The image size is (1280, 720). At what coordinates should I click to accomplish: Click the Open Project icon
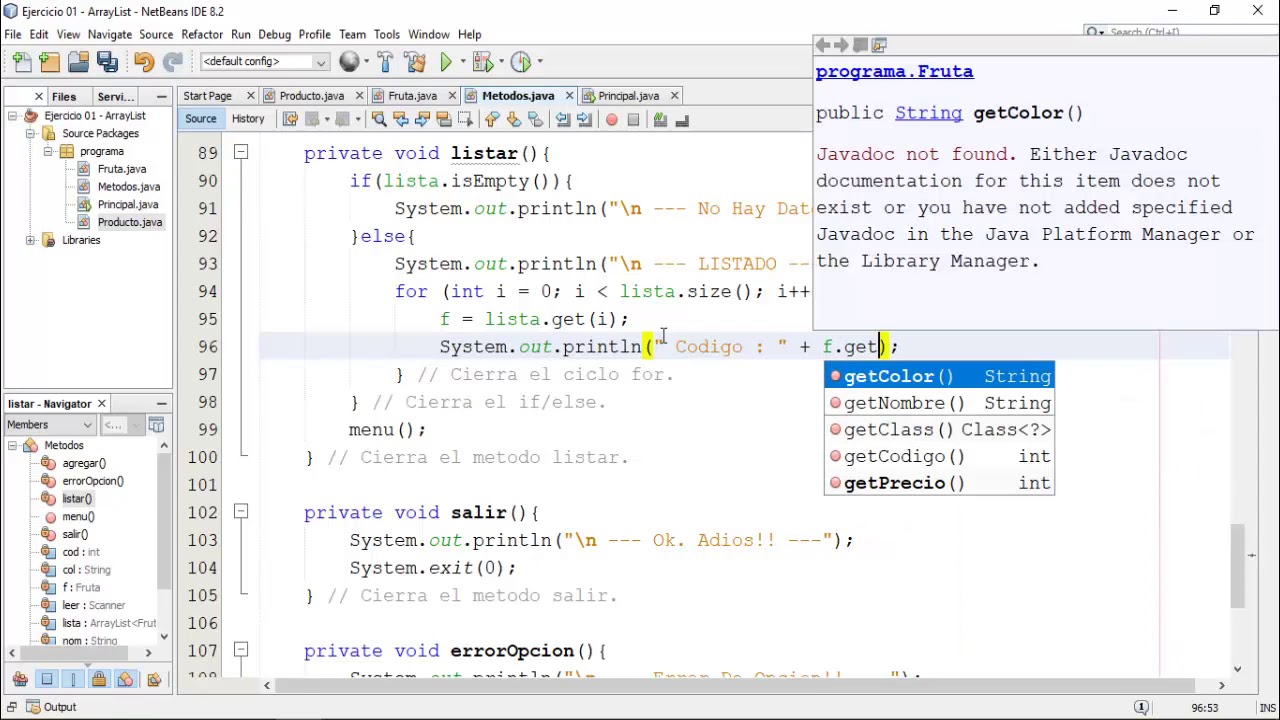(78, 62)
